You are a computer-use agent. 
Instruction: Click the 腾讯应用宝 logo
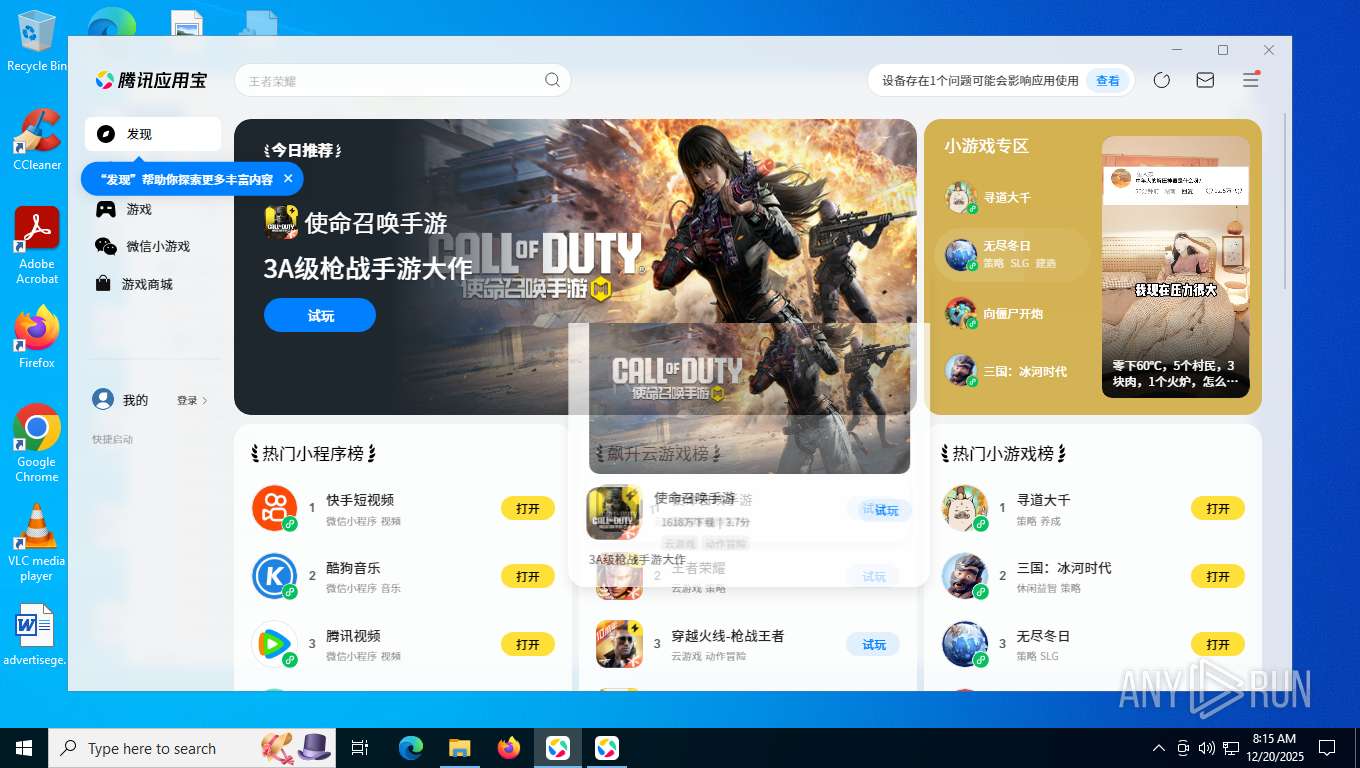tap(151, 80)
